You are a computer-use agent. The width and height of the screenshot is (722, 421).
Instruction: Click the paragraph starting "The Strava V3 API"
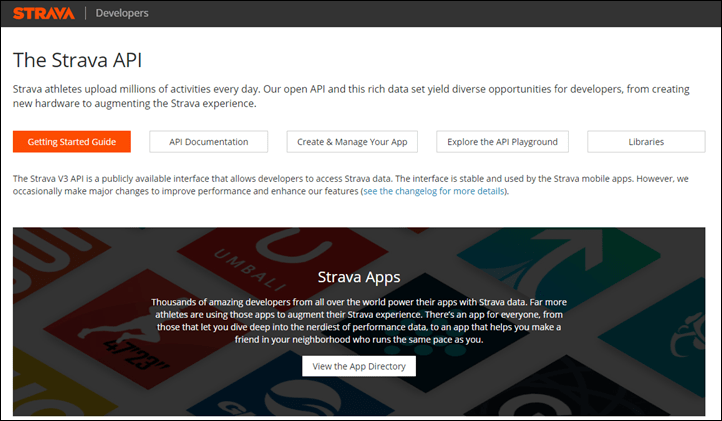[351, 185]
